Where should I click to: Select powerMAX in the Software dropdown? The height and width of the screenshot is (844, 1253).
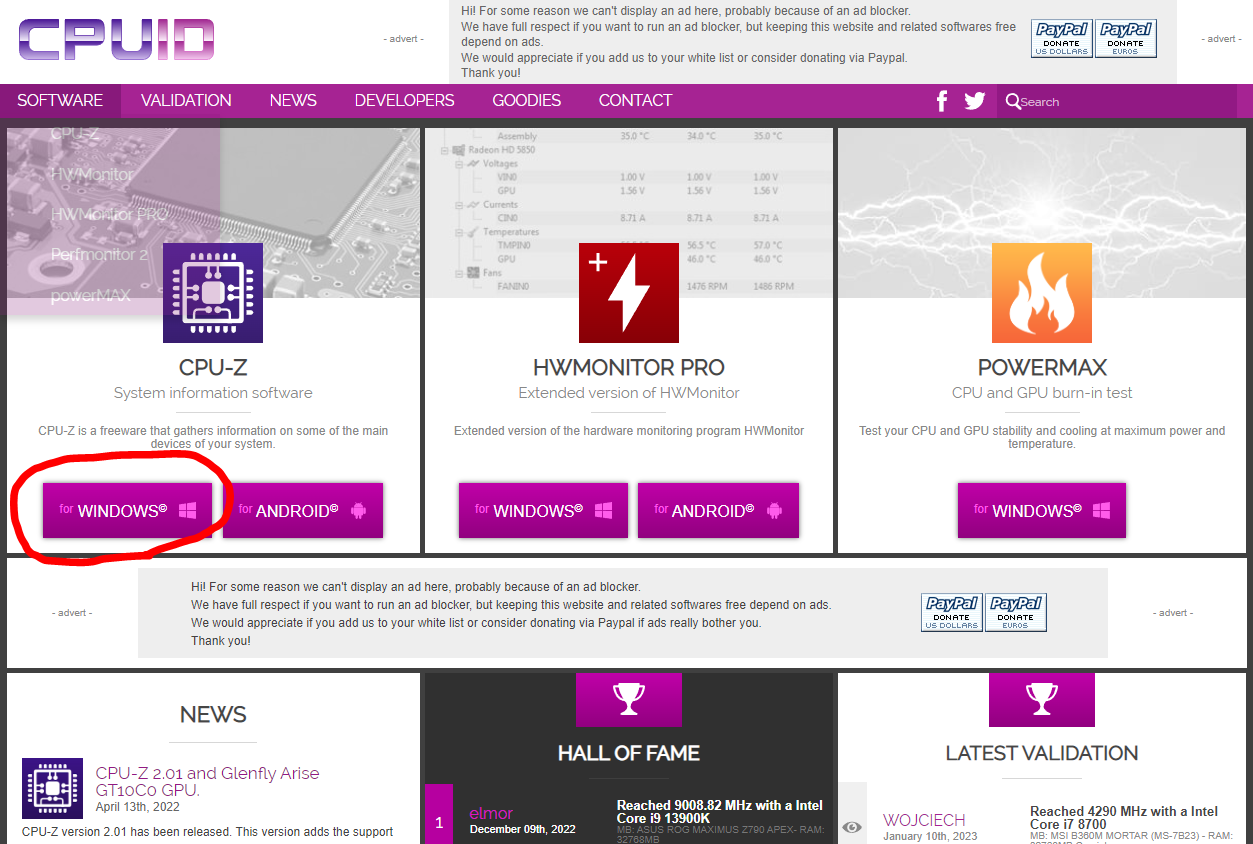pyautogui.click(x=91, y=295)
